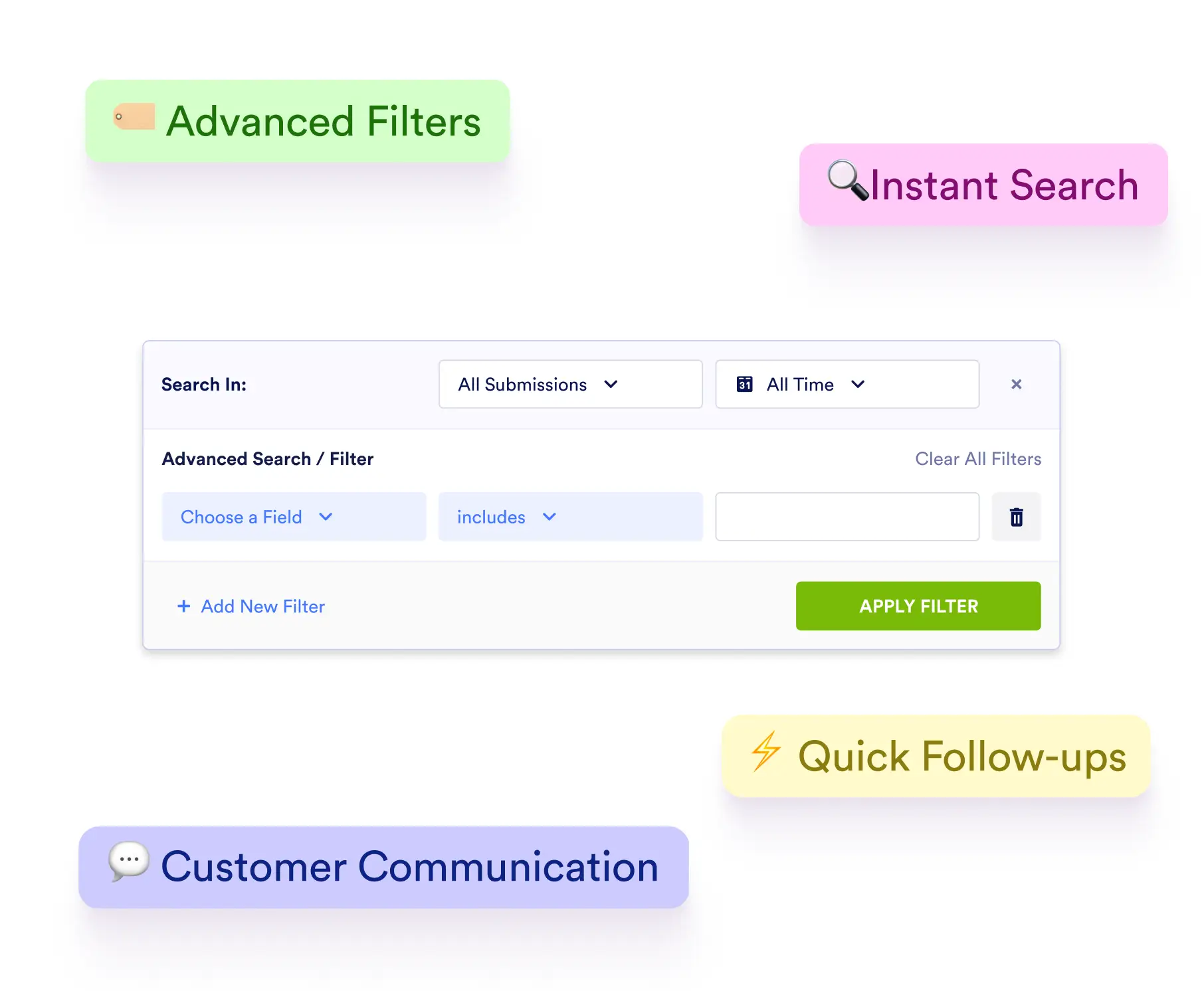This screenshot has width=1204, height=991.
Task: Click the magnifying glass Instant Search icon
Action: point(848,180)
